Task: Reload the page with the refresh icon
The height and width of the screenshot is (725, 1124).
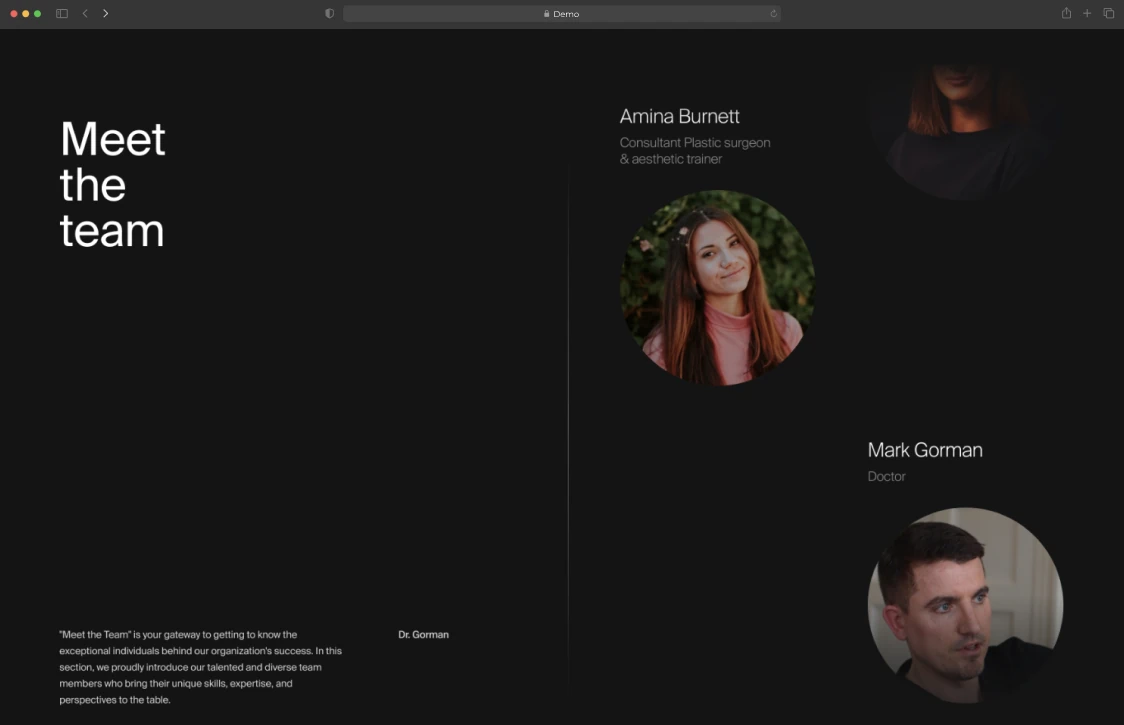Action: (773, 14)
